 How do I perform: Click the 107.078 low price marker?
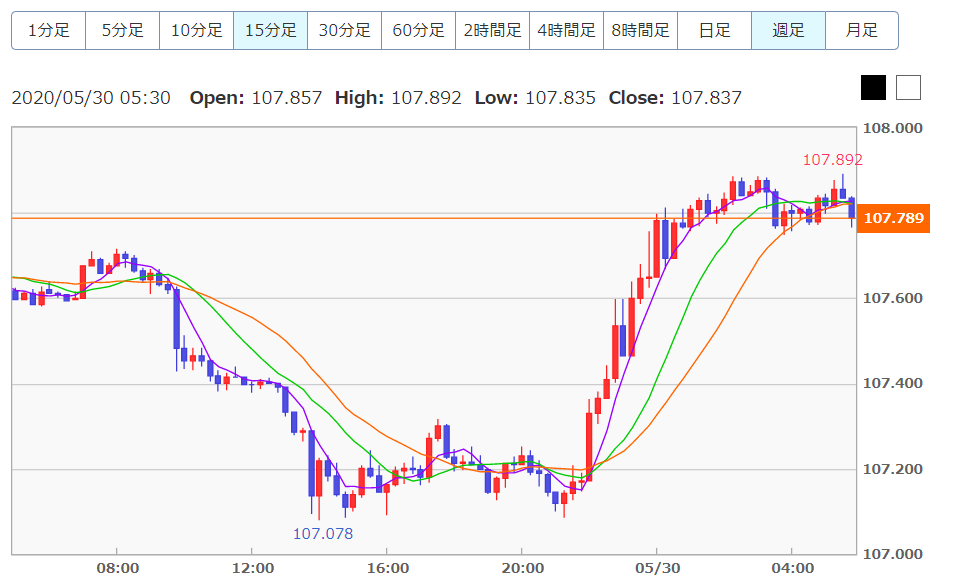(x=323, y=534)
